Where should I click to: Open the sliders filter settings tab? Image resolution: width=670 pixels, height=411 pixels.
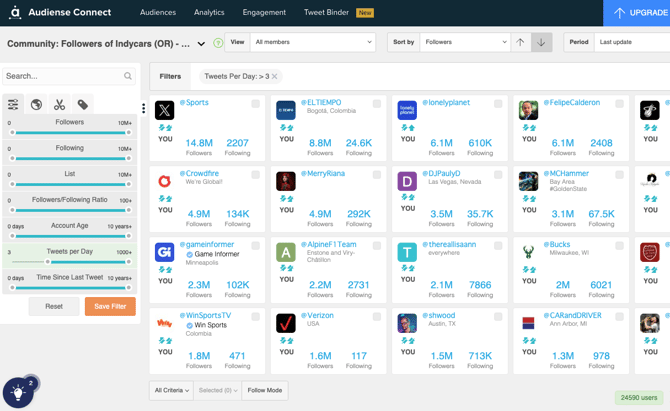[x=13, y=104]
